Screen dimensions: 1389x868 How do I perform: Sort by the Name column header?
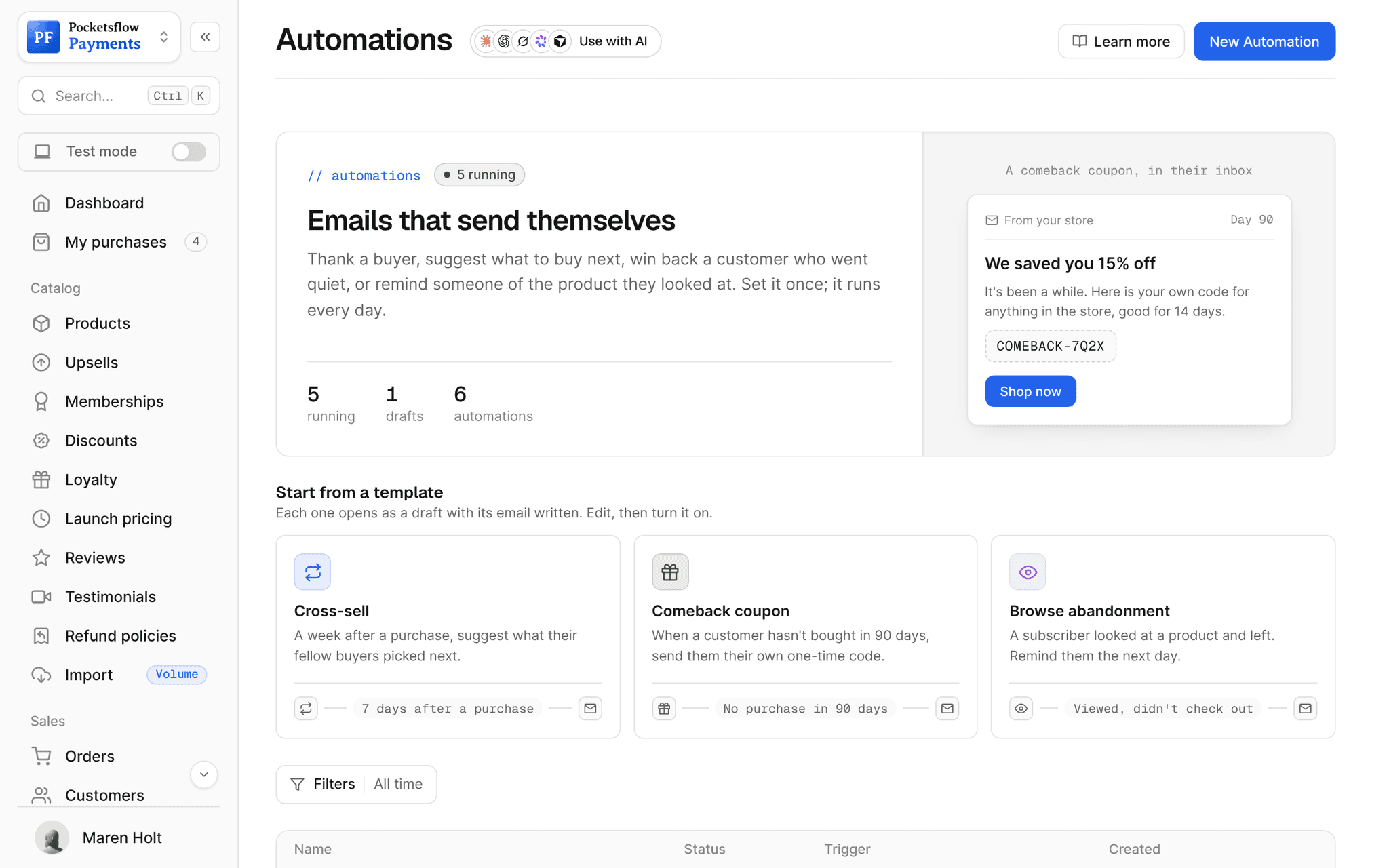coord(313,849)
